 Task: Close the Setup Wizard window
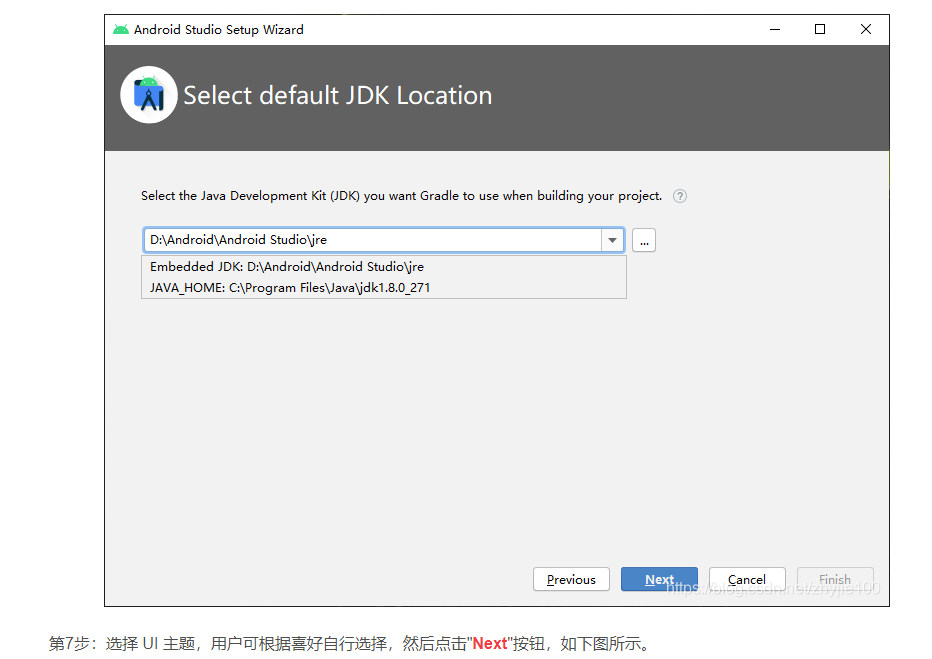pos(865,29)
